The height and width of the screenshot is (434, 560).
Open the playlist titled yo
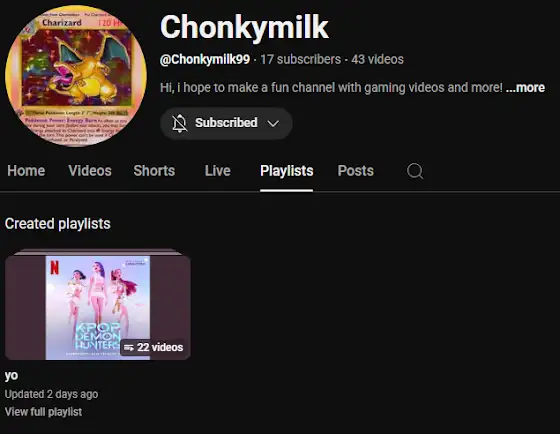tap(11, 375)
